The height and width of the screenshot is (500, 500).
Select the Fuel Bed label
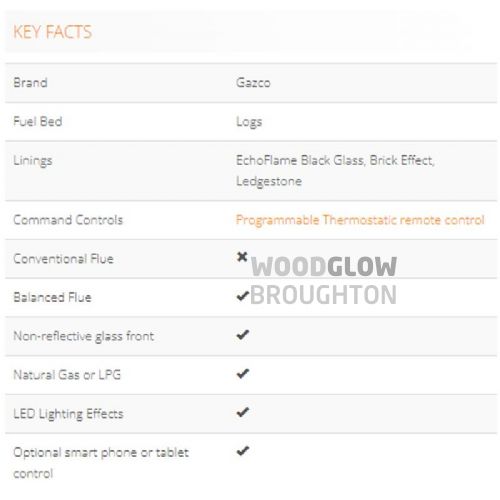click(x=38, y=121)
